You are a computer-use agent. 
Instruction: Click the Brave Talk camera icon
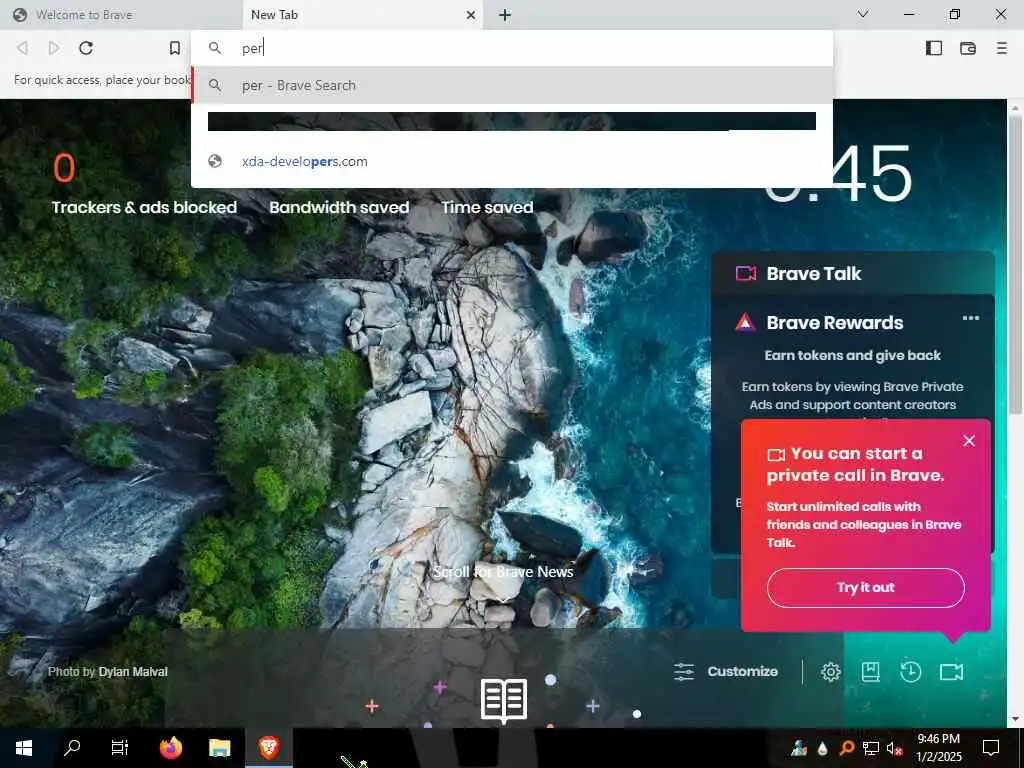746,273
